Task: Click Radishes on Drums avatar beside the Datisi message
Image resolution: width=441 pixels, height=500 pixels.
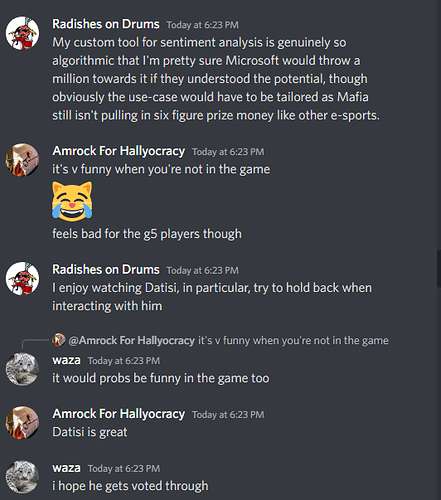Action: click(x=22, y=278)
